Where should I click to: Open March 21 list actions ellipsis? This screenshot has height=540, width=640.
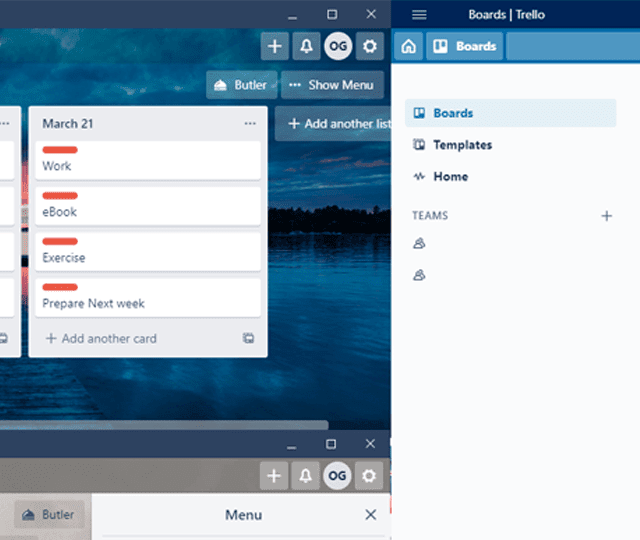point(250,123)
